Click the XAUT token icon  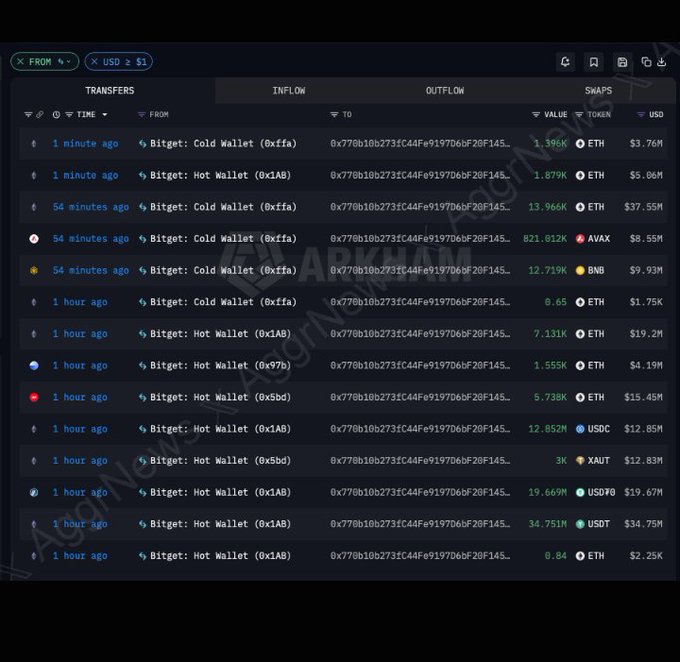click(x=580, y=461)
